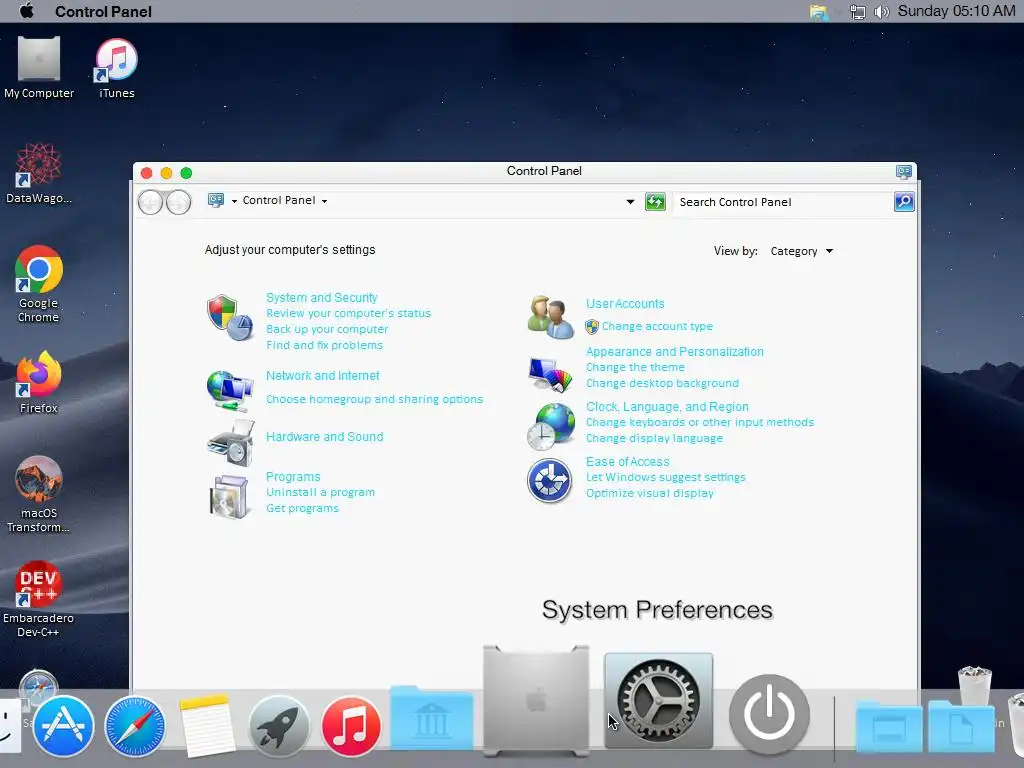Launch Safari compass from the dock
This screenshot has width=1024, height=768.
[x=135, y=726]
